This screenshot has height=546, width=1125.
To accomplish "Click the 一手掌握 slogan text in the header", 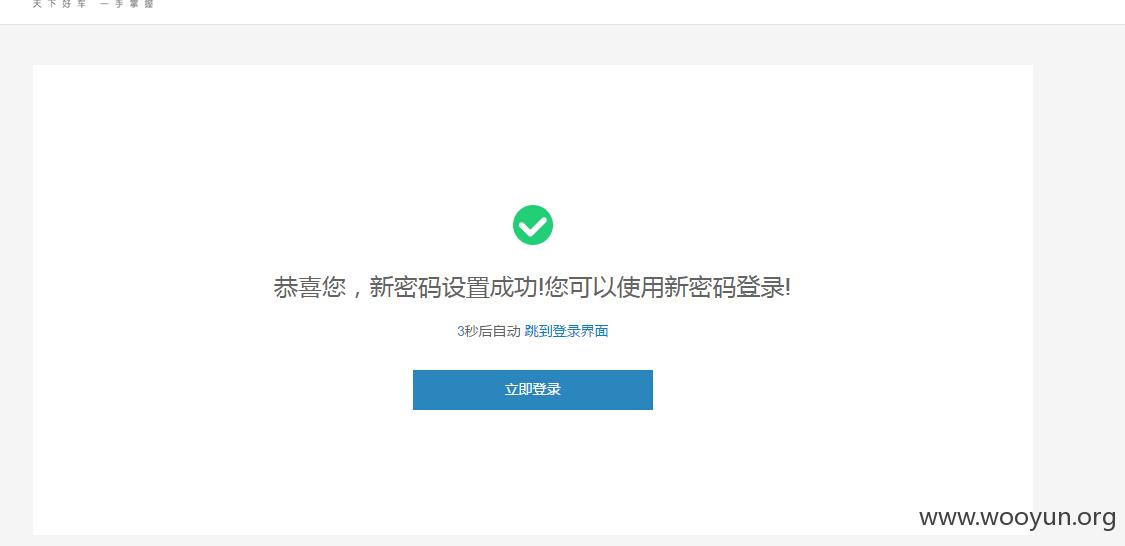I will [127, 4].
